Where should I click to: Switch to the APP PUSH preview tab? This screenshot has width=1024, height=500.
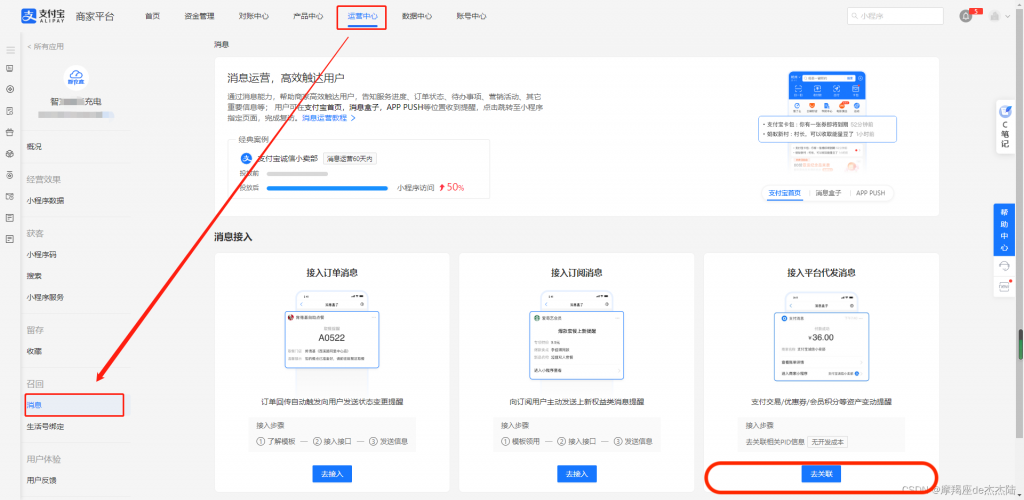(871, 193)
